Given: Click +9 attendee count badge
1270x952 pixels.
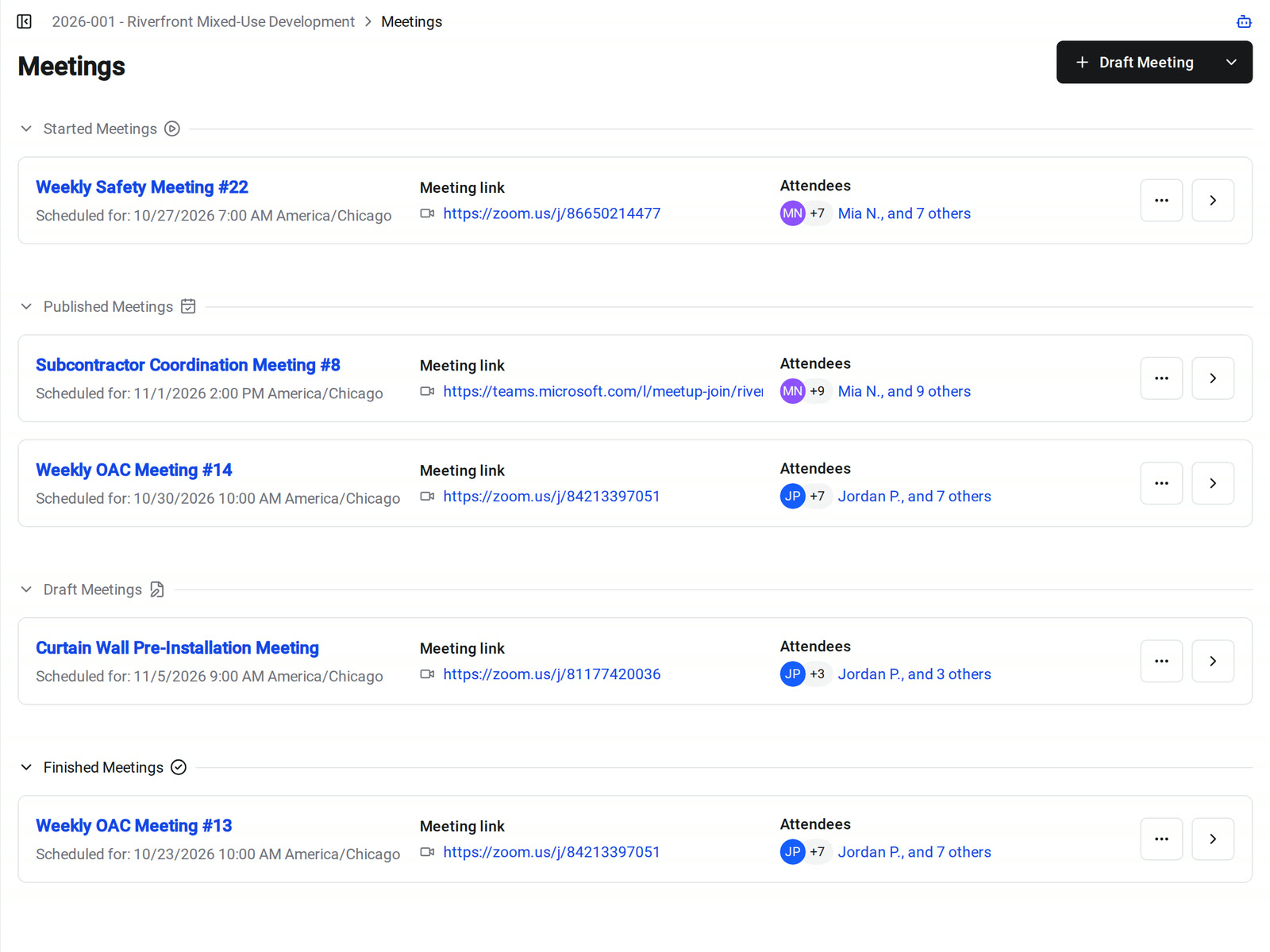Looking at the screenshot, I should pyautogui.click(x=818, y=391).
